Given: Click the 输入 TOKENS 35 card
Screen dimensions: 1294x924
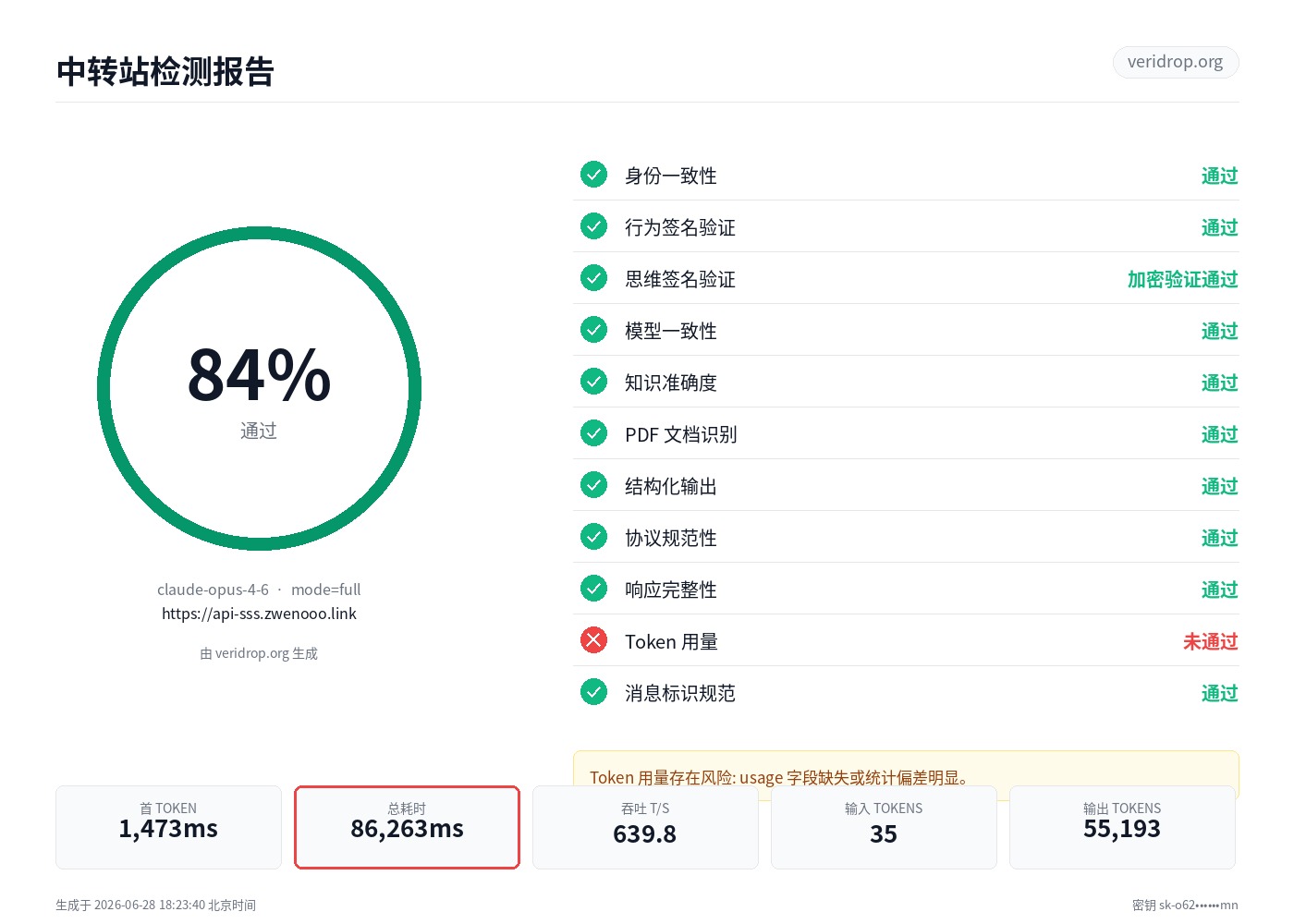Looking at the screenshot, I should pos(884,827).
